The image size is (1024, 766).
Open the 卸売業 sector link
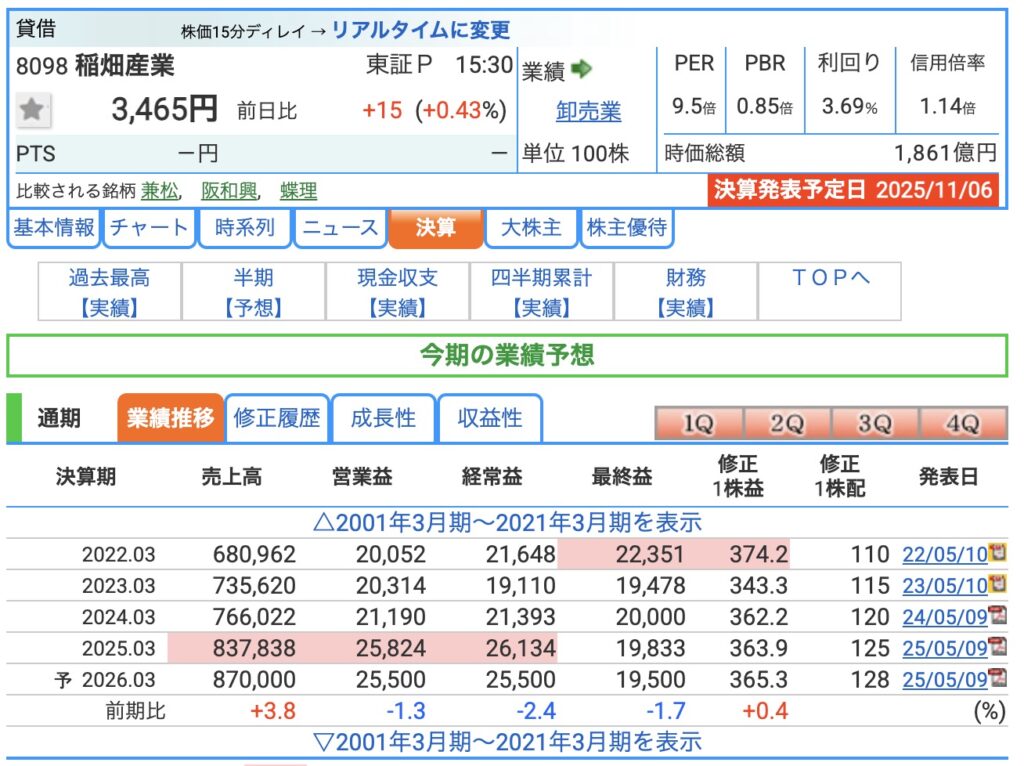pyautogui.click(x=588, y=111)
